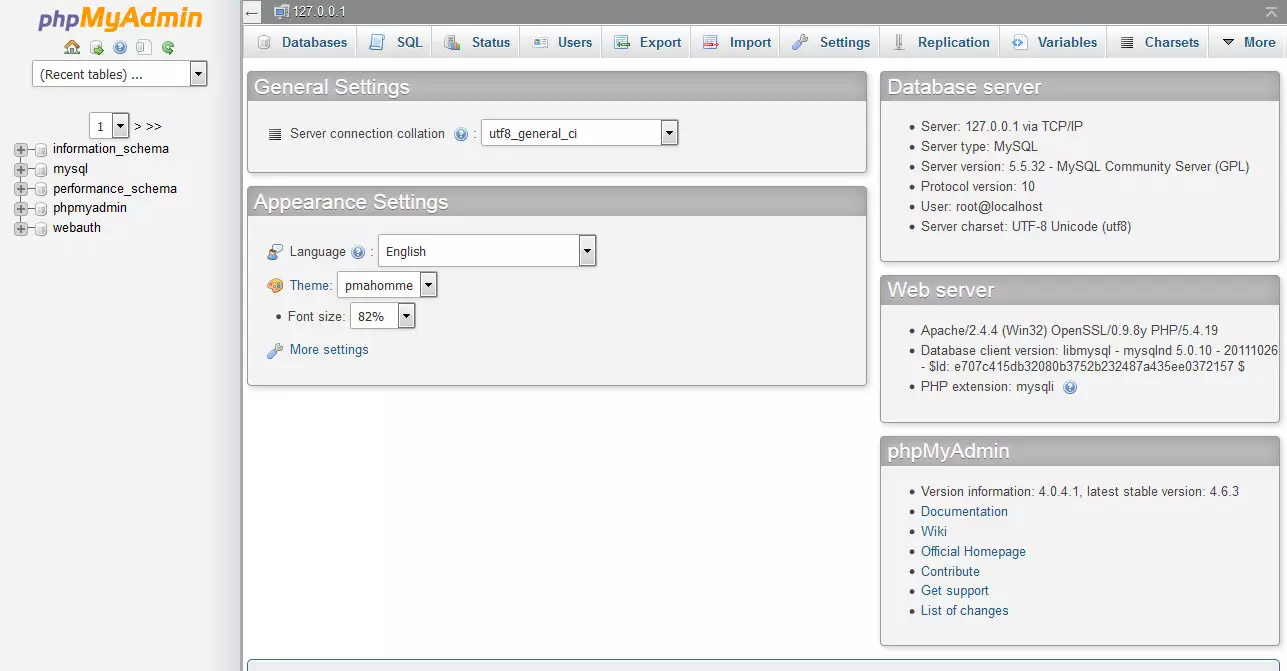
Task: Open the Wiki link
Action: pyautogui.click(x=934, y=532)
